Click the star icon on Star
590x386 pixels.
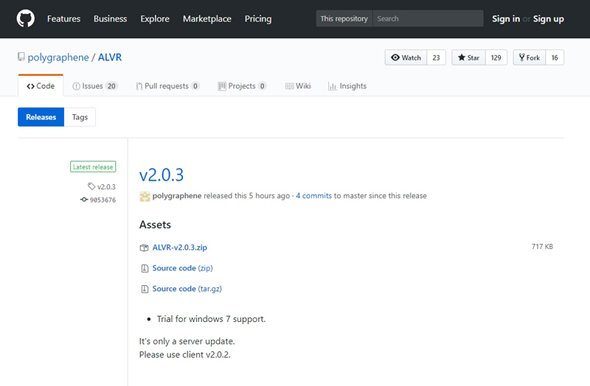click(x=462, y=58)
